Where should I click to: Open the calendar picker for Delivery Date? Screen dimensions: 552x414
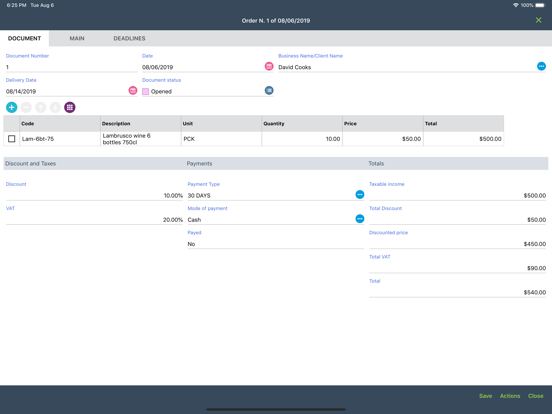point(133,90)
